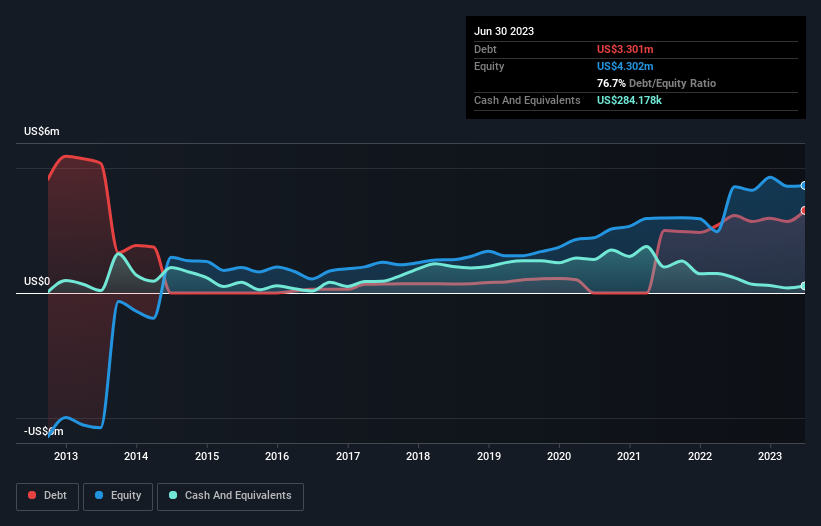821x526 pixels.
Task: Select the 2015 x-axis label
Action: (207, 456)
